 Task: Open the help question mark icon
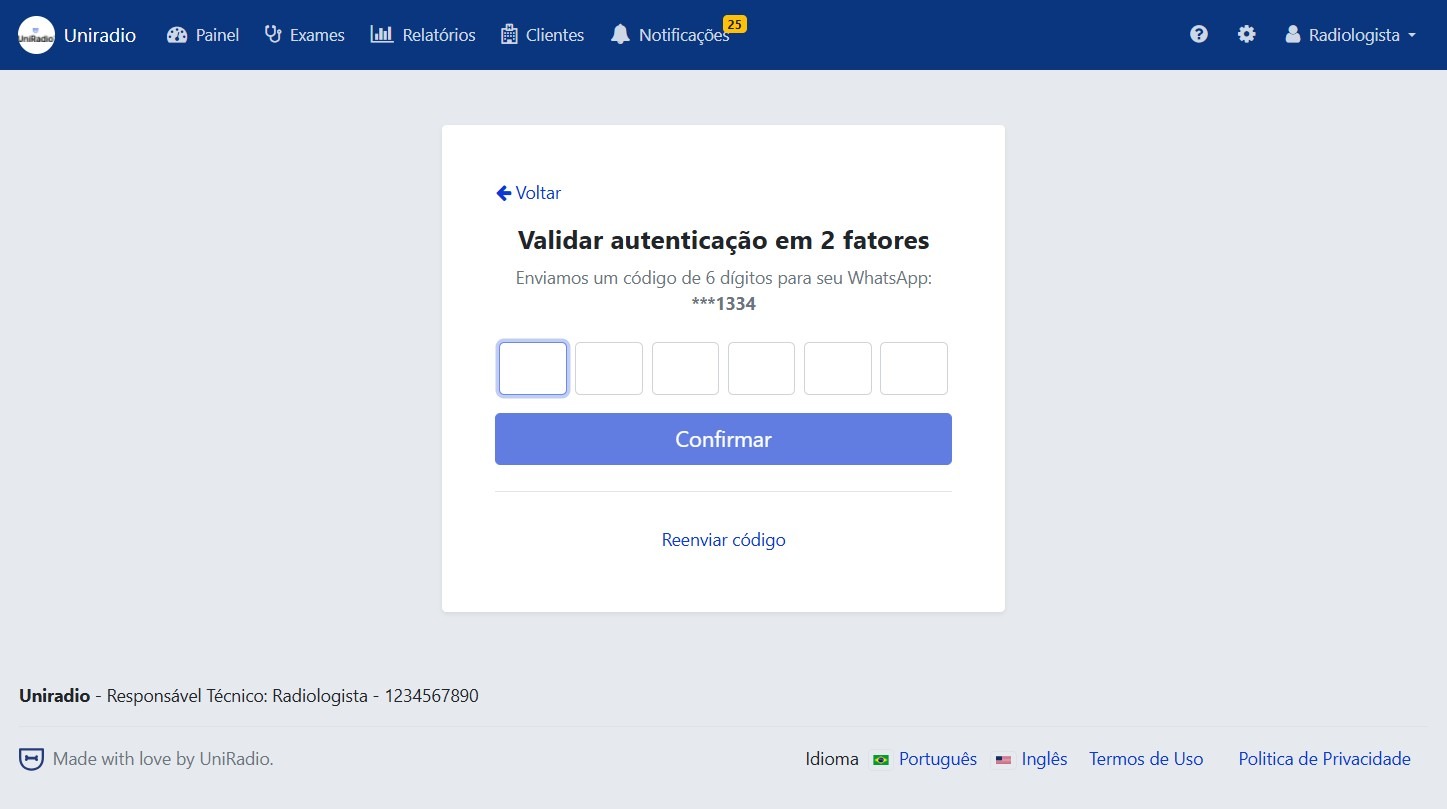click(1198, 33)
